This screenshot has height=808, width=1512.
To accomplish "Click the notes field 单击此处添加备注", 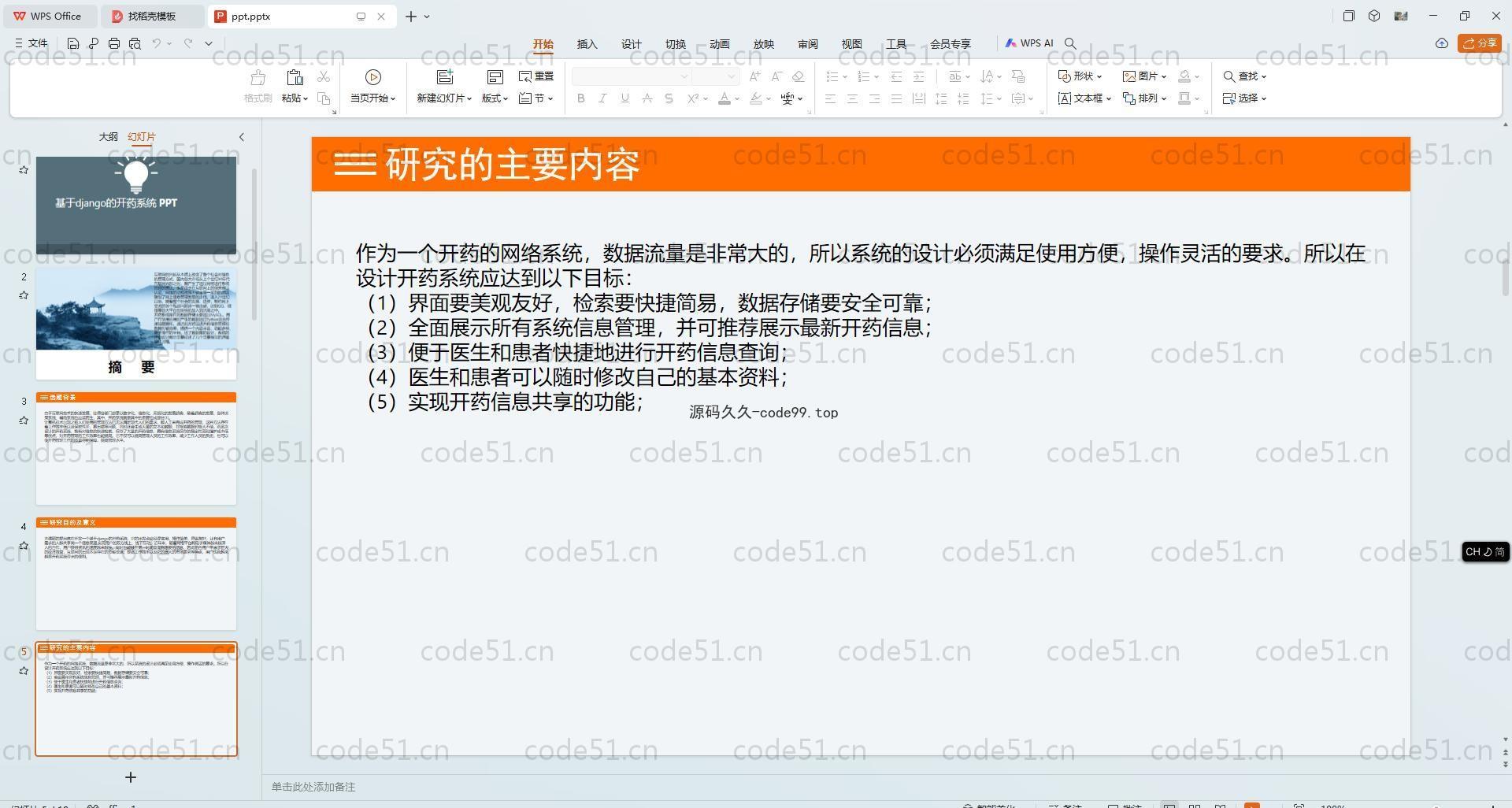I will (x=313, y=787).
